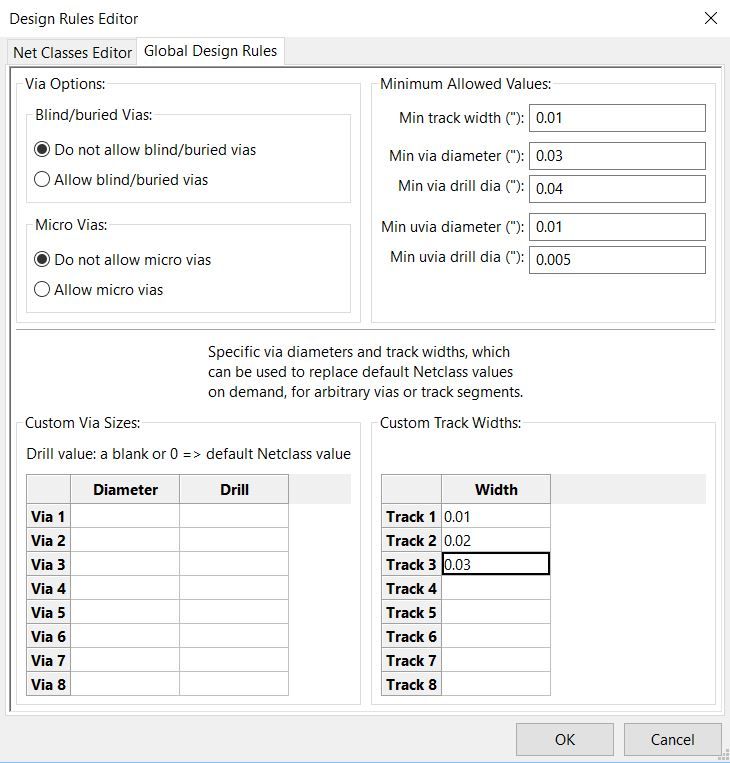Select the Track 4 row header
Viewport: 730px width, 763px height.
pyautogui.click(x=411, y=588)
